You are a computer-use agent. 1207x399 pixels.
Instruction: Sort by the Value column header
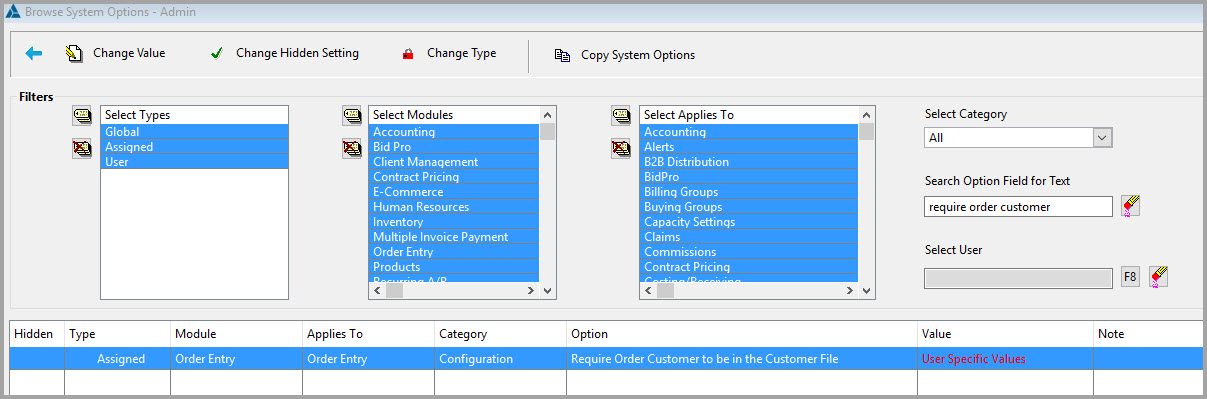pos(1005,334)
